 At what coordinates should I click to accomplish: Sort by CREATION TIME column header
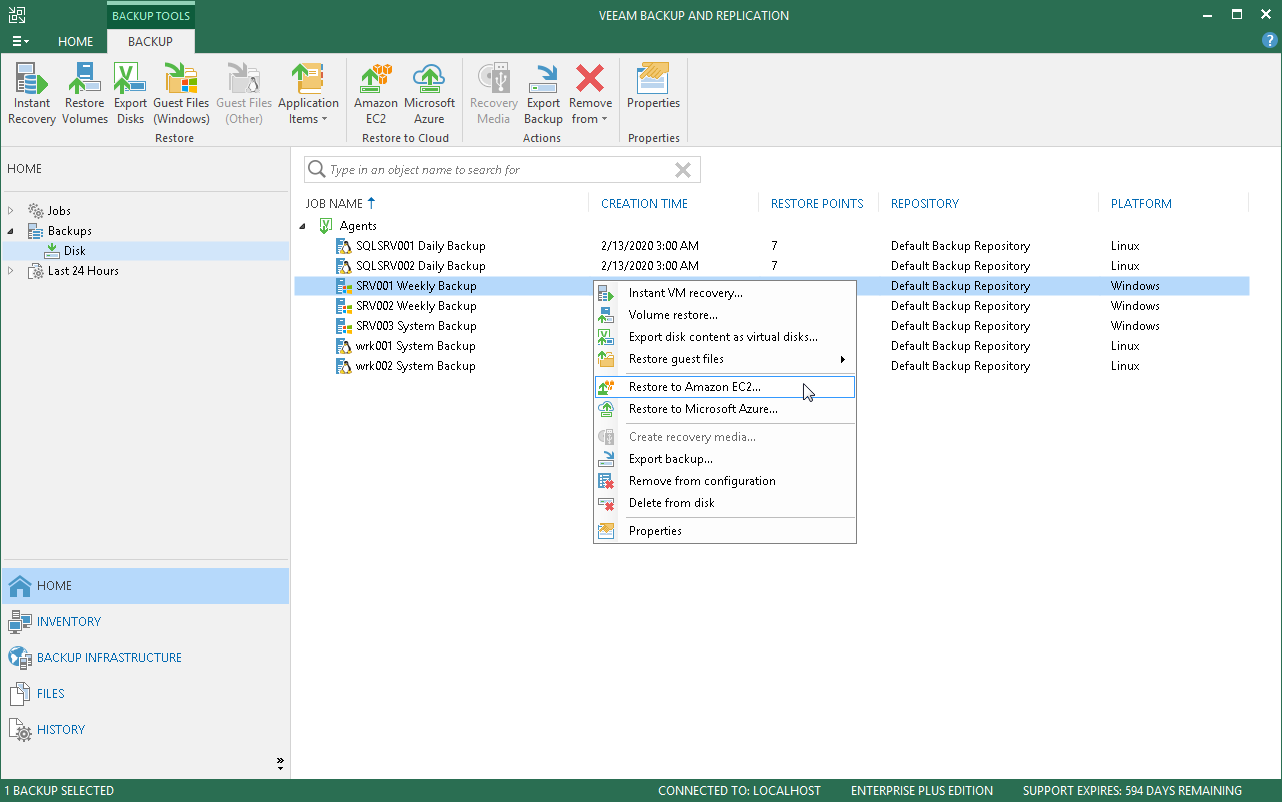coord(644,203)
